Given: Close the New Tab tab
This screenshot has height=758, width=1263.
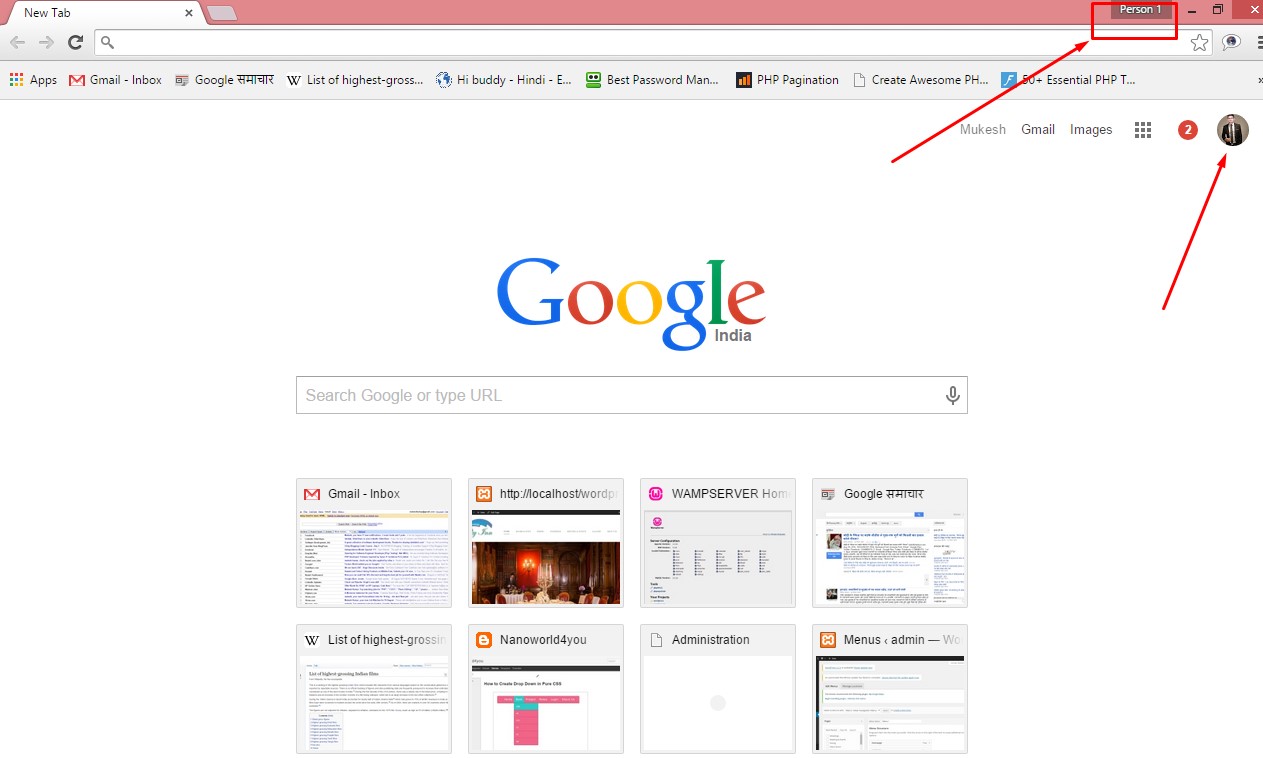Looking at the screenshot, I should (x=189, y=13).
